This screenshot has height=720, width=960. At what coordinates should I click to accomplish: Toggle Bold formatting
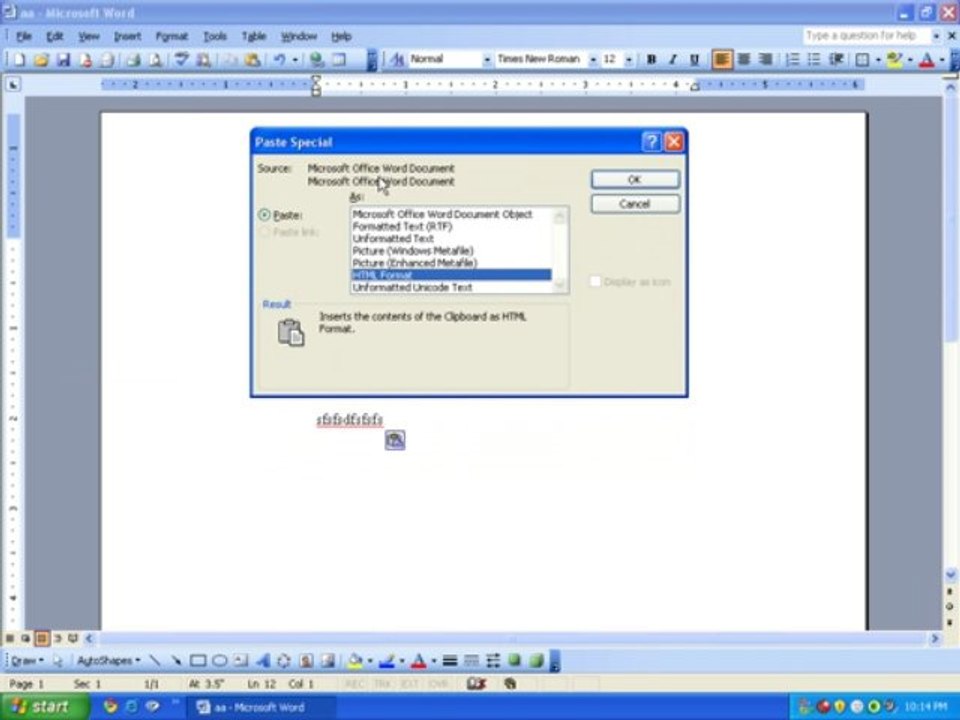pyautogui.click(x=651, y=59)
